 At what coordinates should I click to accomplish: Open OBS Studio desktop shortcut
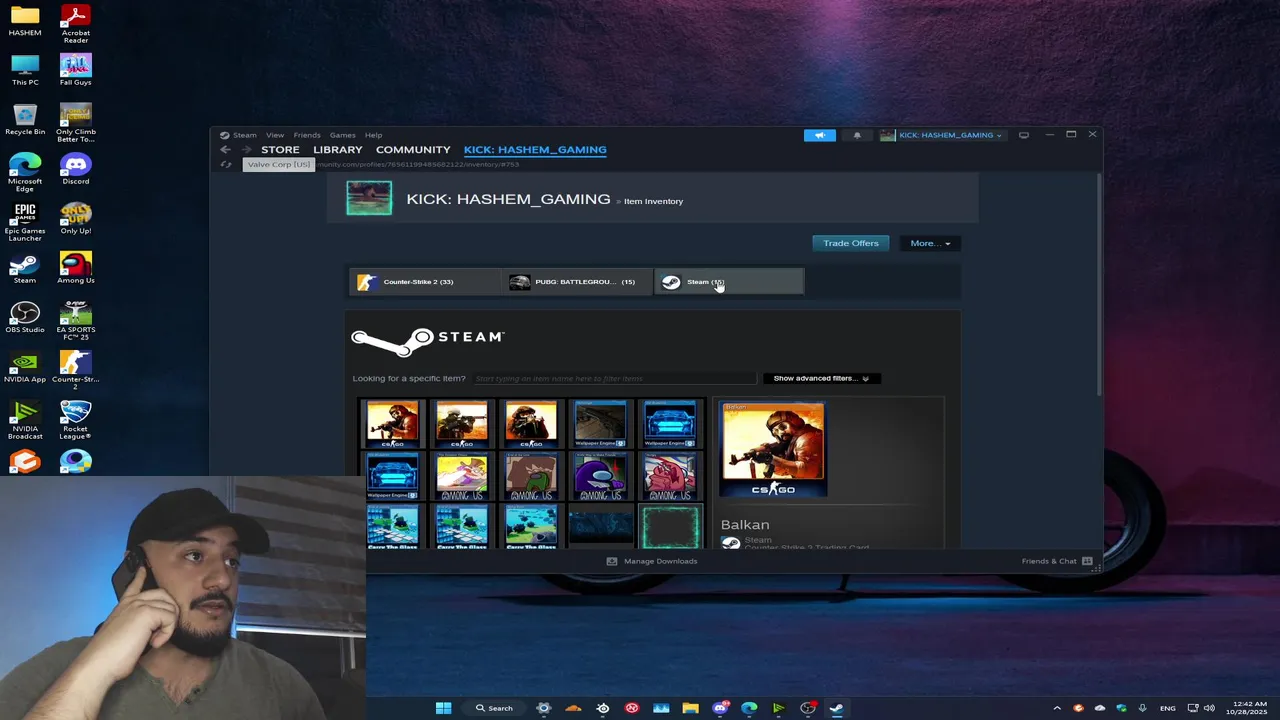[25, 318]
